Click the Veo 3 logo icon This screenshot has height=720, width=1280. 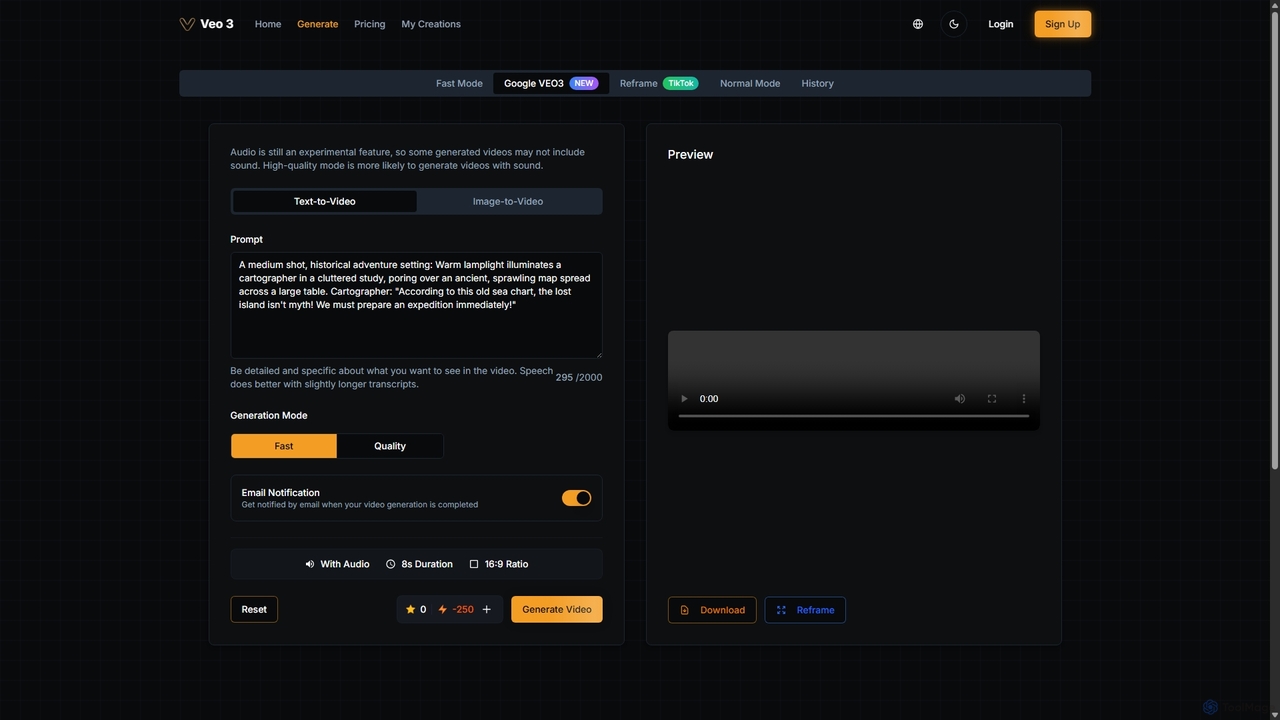click(187, 24)
